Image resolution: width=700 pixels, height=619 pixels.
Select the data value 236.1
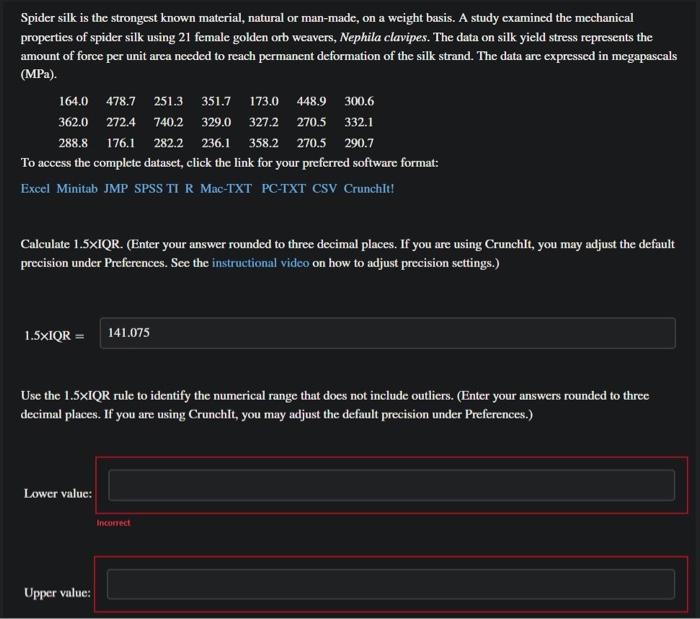tap(216, 143)
